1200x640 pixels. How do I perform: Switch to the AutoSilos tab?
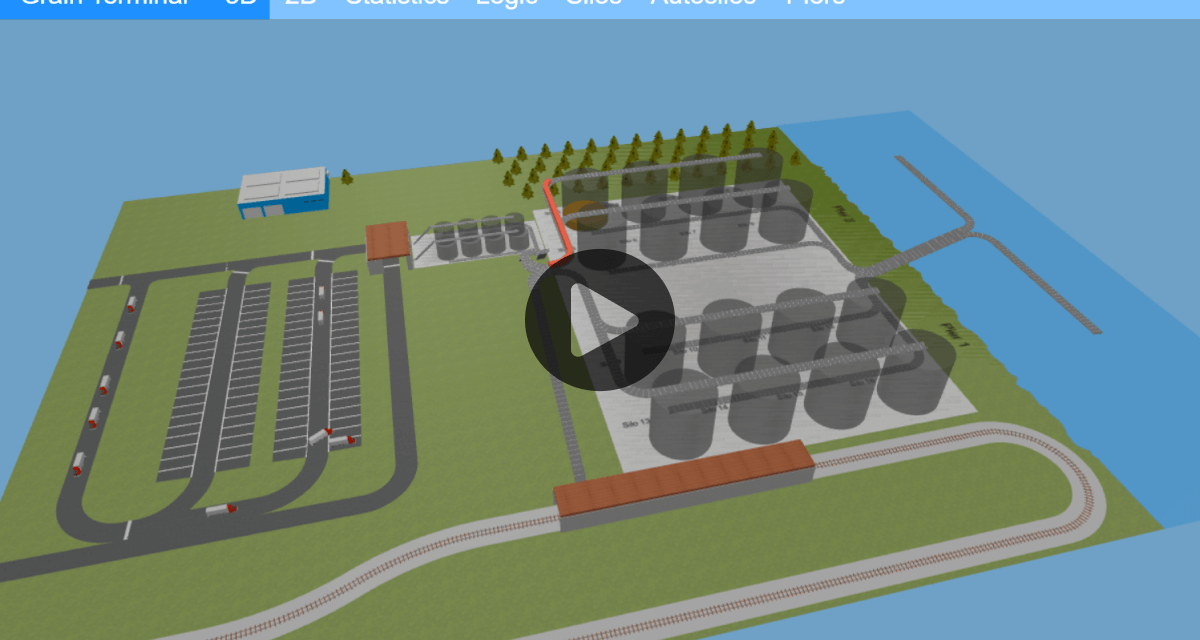coord(703,3)
